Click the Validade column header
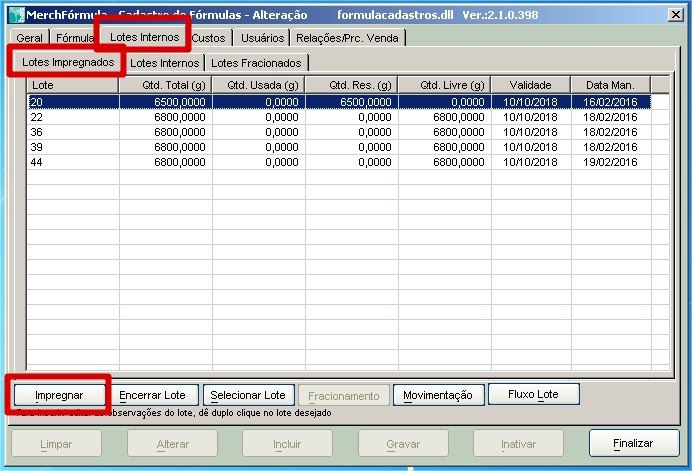This screenshot has height=471, width=692. [530, 85]
